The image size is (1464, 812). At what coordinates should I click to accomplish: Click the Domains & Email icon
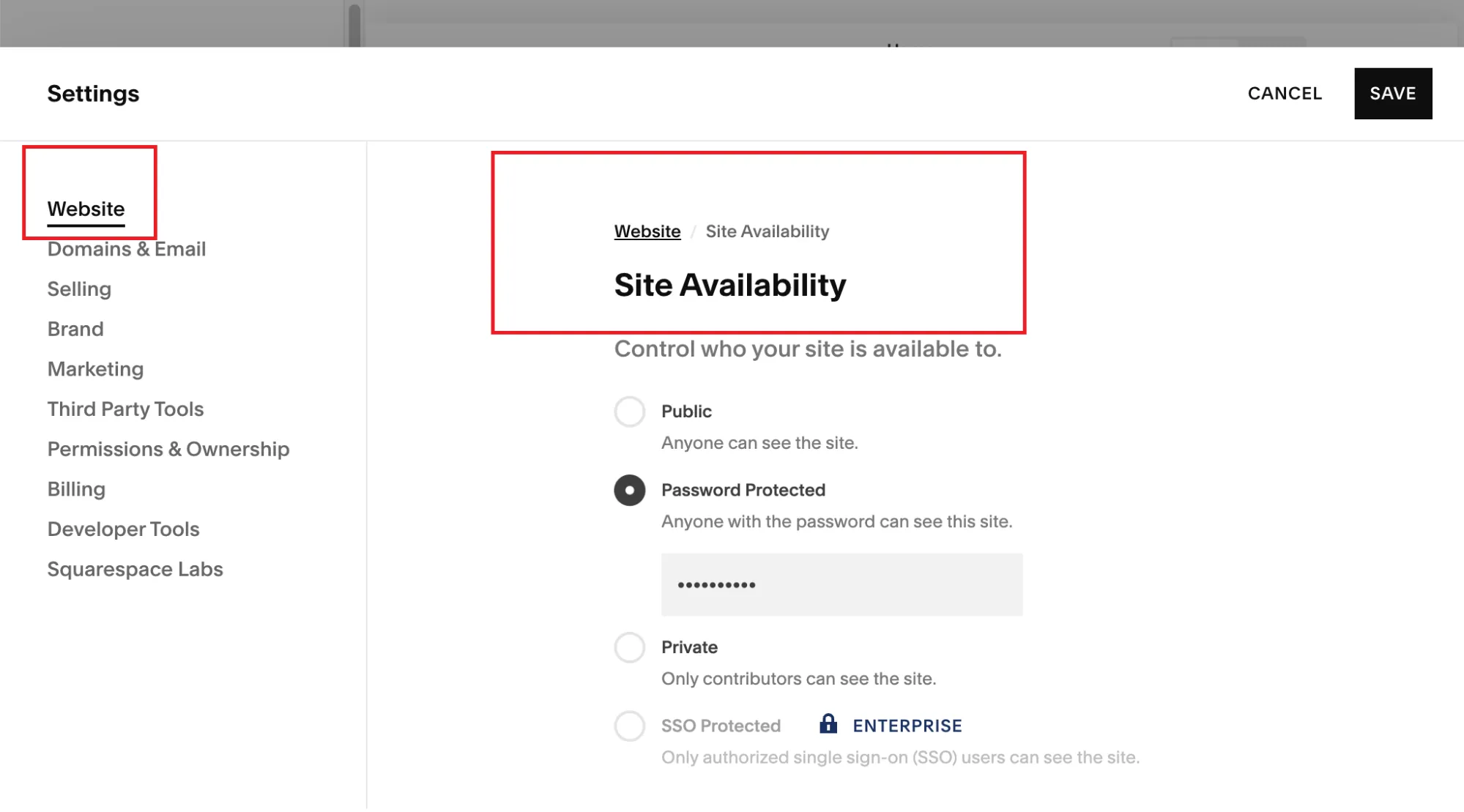pyautogui.click(x=126, y=248)
